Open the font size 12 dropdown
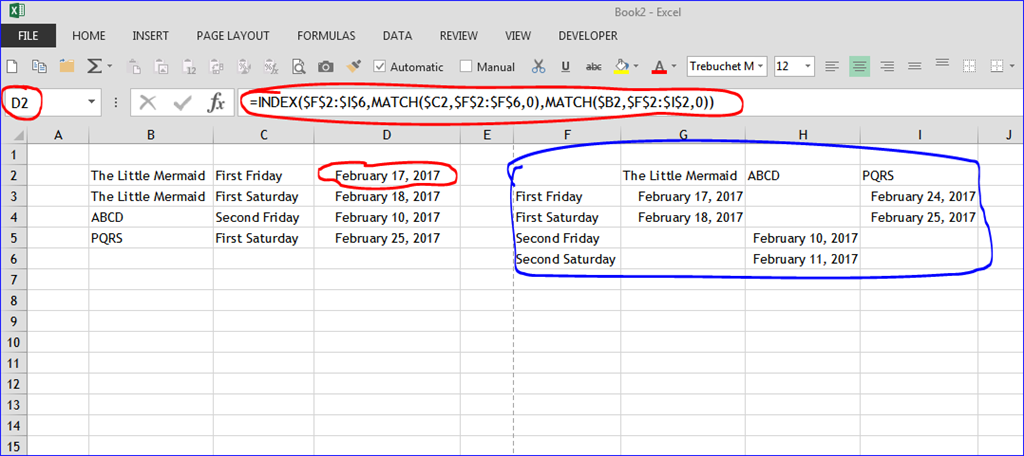The image size is (1024, 456). point(808,66)
